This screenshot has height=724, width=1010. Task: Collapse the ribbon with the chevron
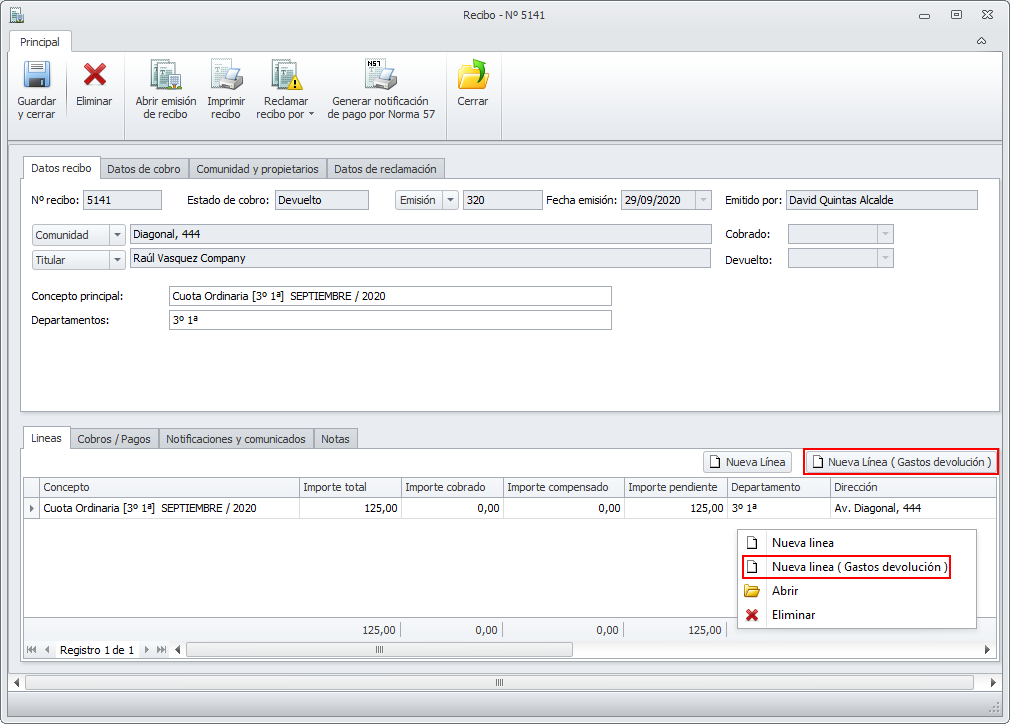coord(981,41)
